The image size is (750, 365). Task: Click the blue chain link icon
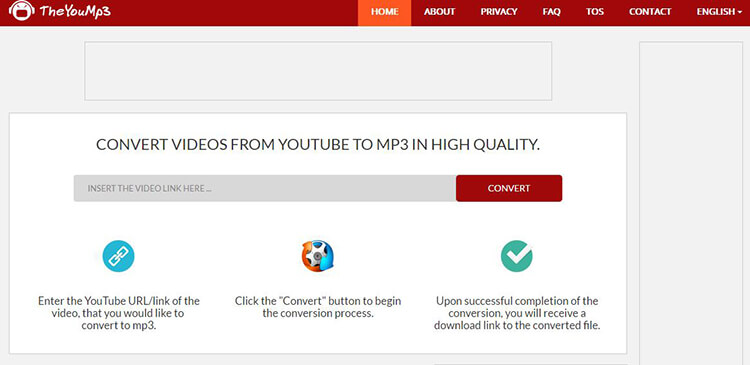coord(118,256)
